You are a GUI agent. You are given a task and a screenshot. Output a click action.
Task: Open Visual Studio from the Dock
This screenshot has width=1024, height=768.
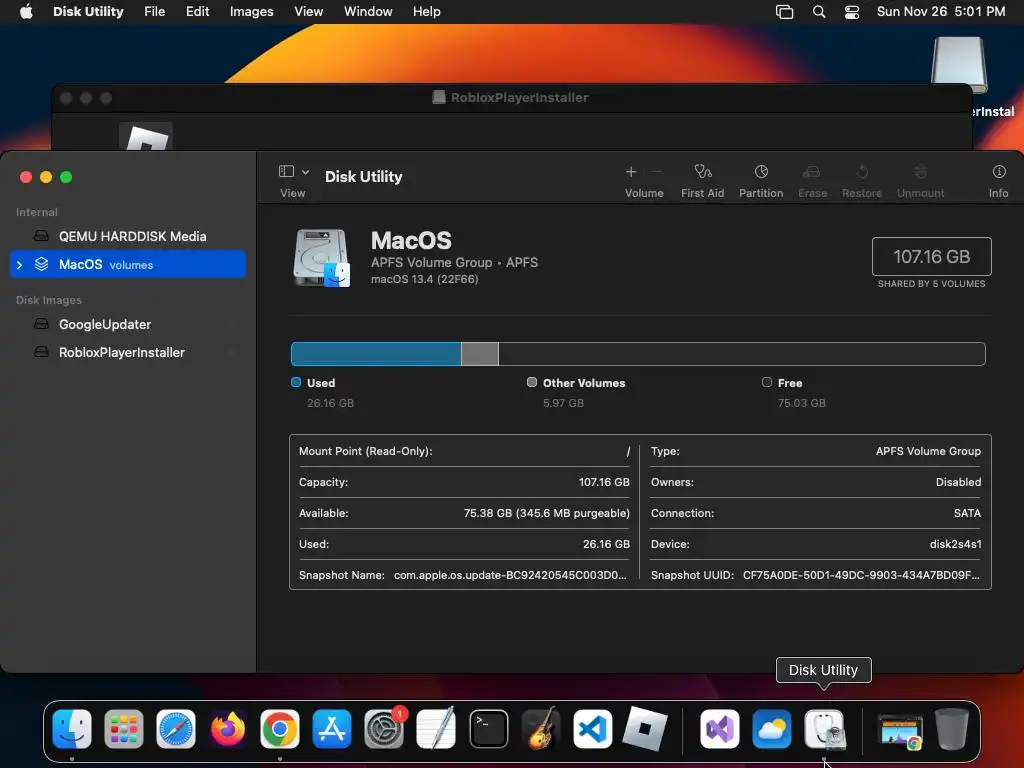(x=720, y=729)
